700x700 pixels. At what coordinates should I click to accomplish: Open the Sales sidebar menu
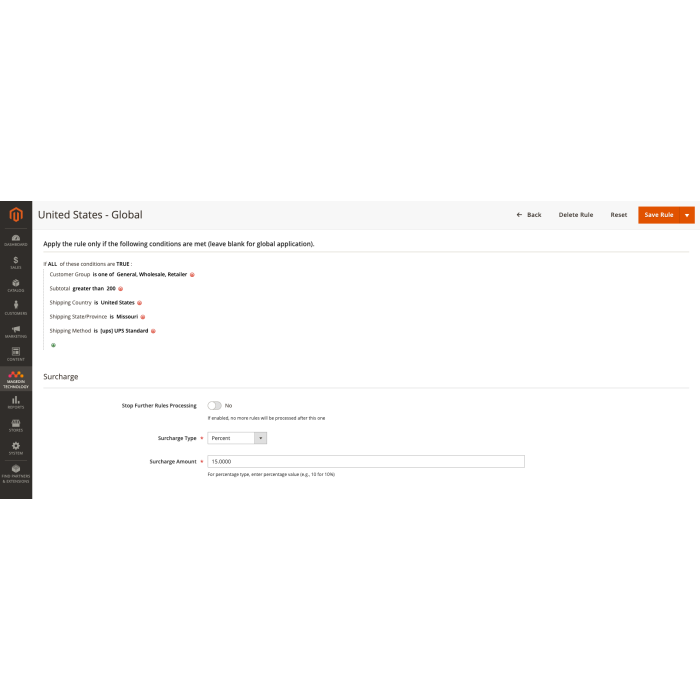coord(16,262)
